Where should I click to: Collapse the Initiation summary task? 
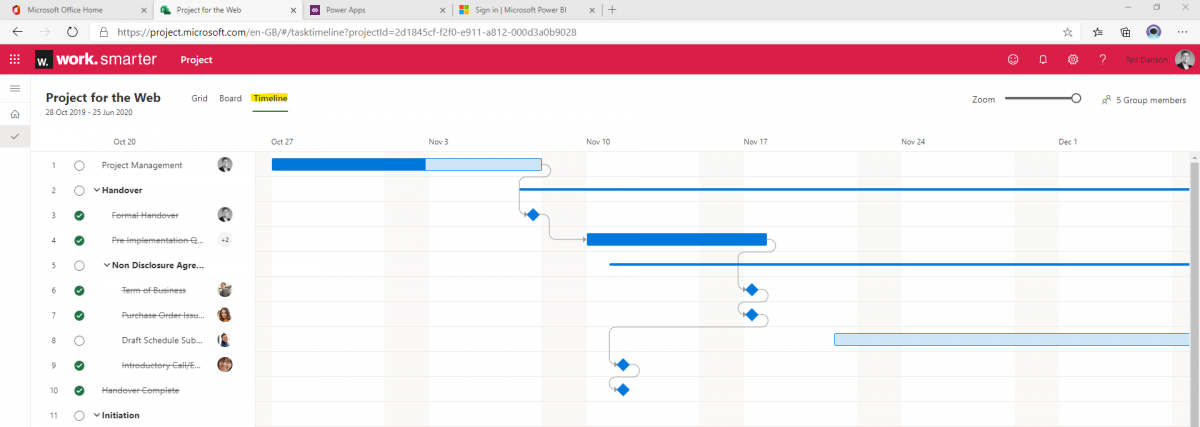click(97, 415)
